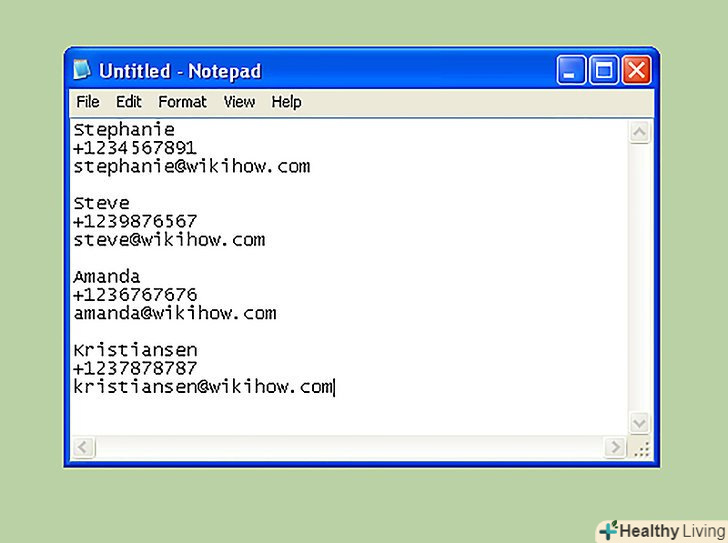
Task: Click the name line 'Amanda'
Action: pos(107,277)
